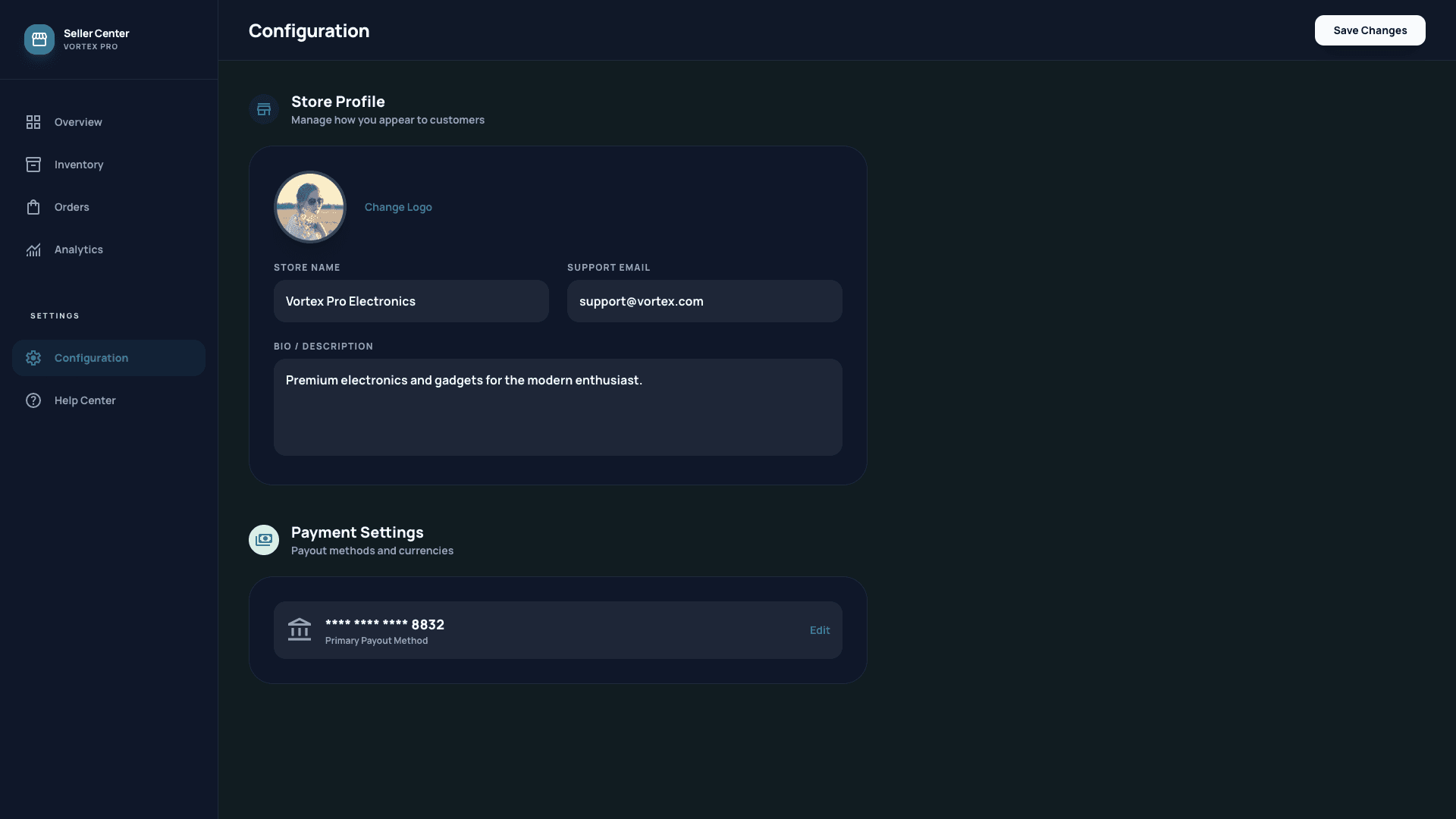Navigate to the Inventory section
The image size is (1456, 819).
click(x=79, y=164)
